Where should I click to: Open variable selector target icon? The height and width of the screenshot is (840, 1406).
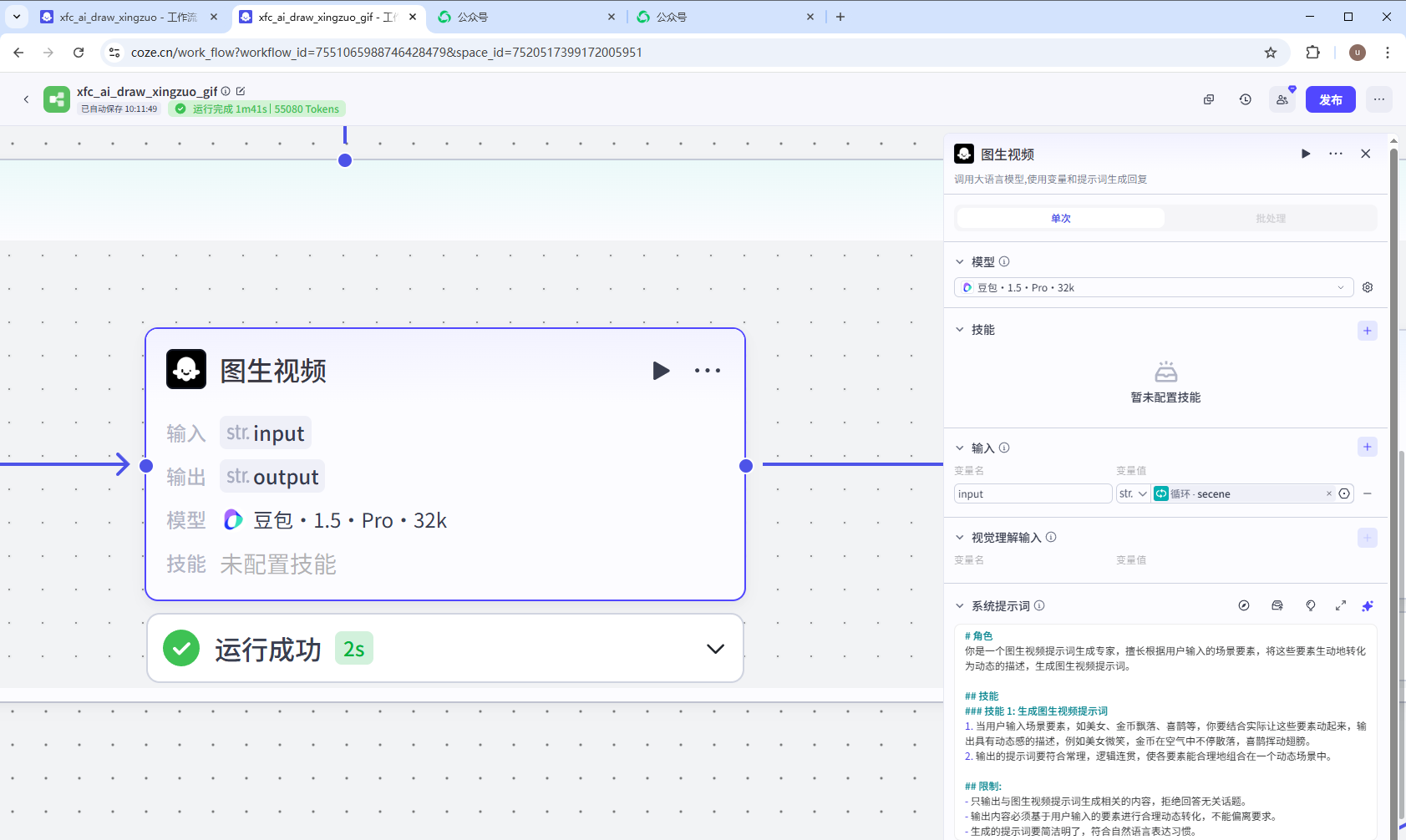coord(1344,493)
